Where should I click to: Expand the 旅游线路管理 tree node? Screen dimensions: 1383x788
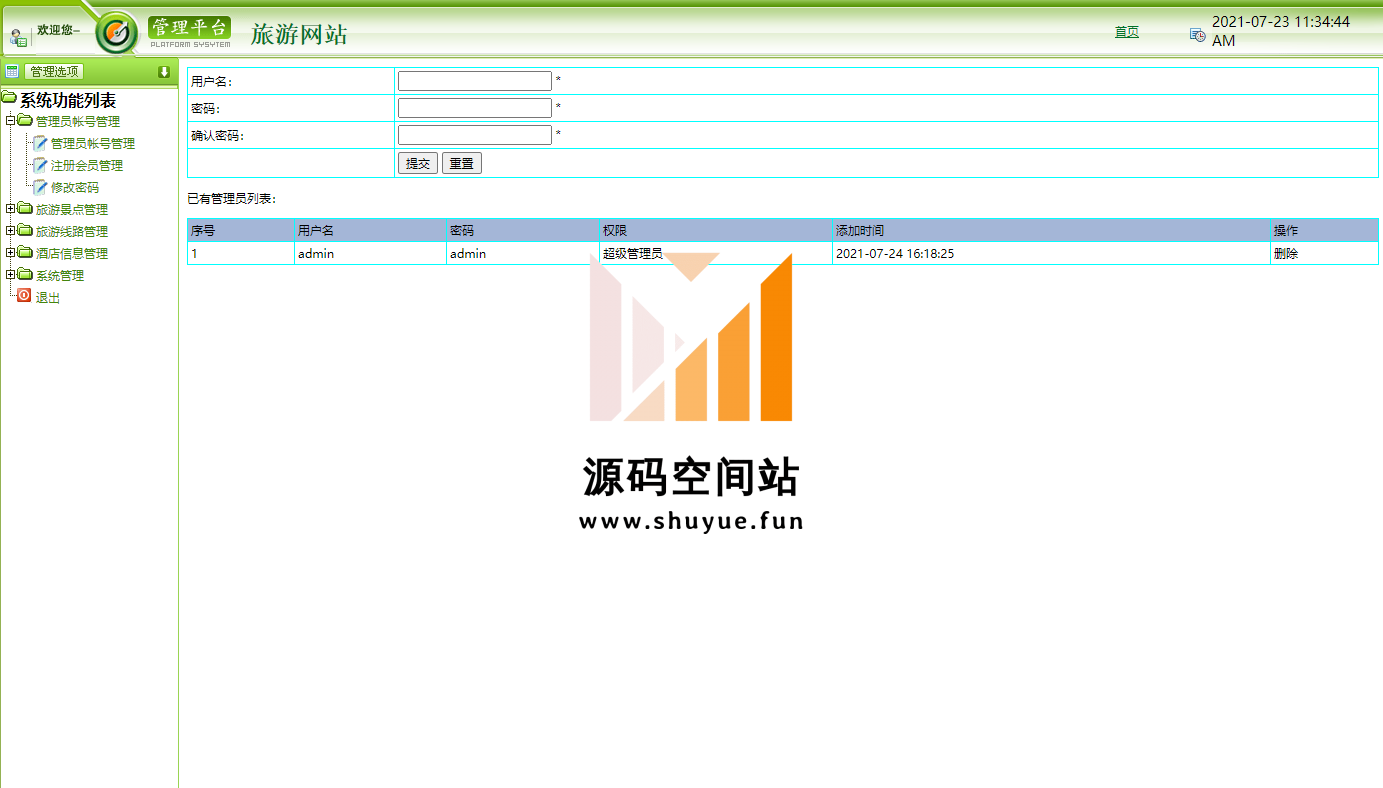point(10,231)
